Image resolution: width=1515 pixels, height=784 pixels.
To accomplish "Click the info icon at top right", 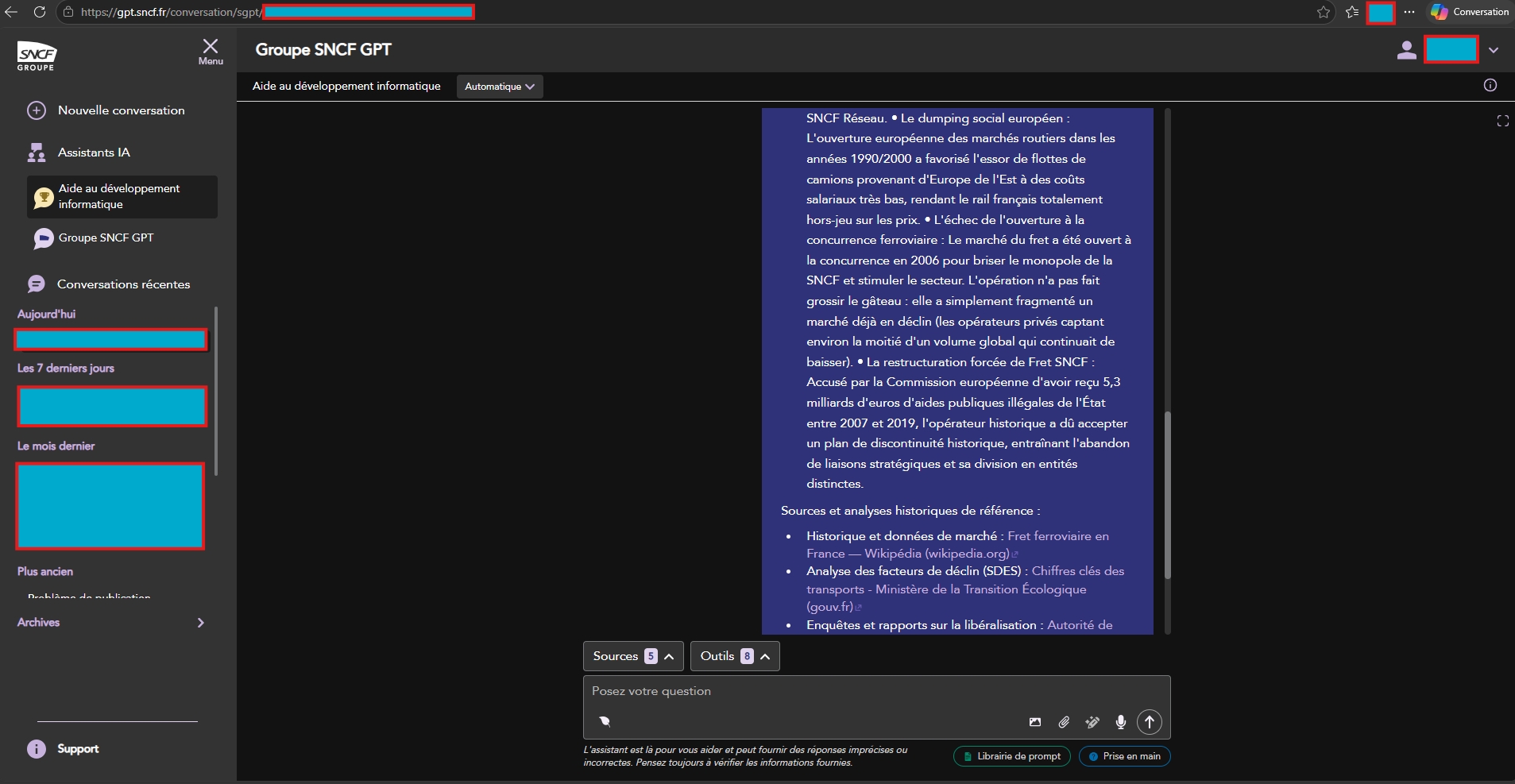I will click(1490, 86).
